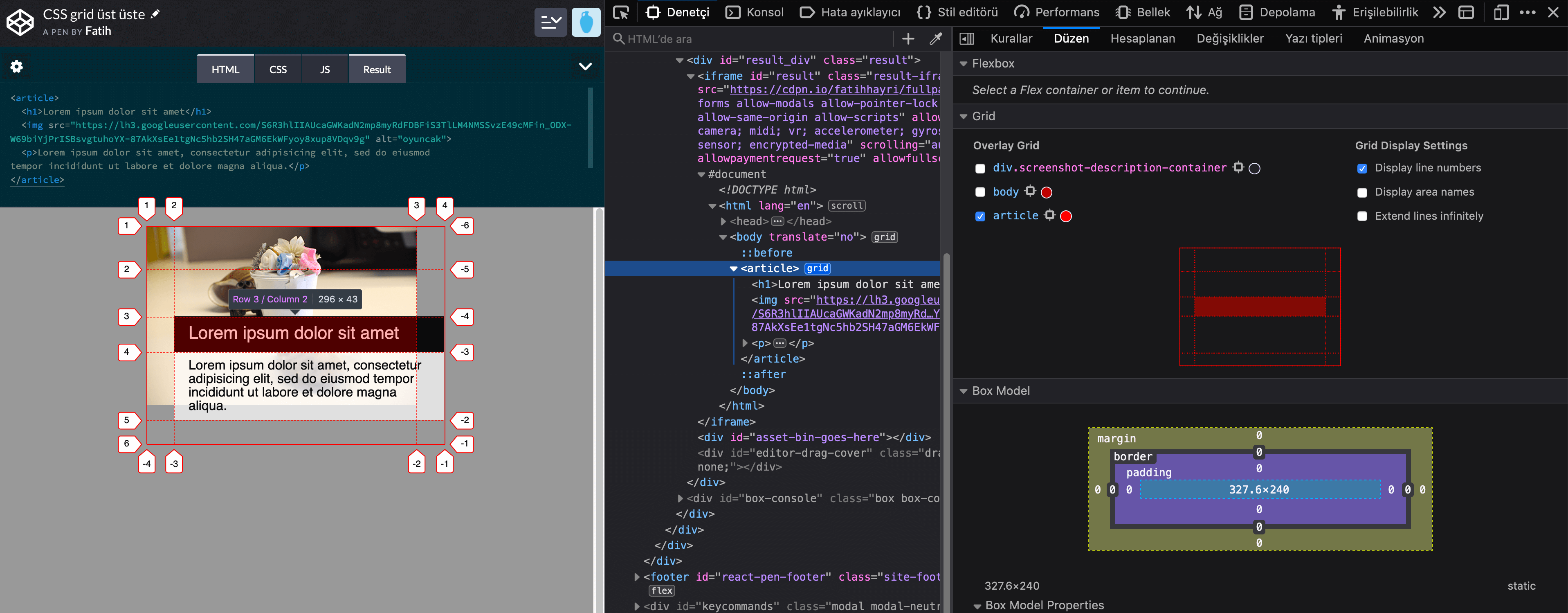Image resolution: width=1568 pixels, height=613 pixels.
Task: Open the editor layout icon in CodePen header
Action: [x=550, y=23]
